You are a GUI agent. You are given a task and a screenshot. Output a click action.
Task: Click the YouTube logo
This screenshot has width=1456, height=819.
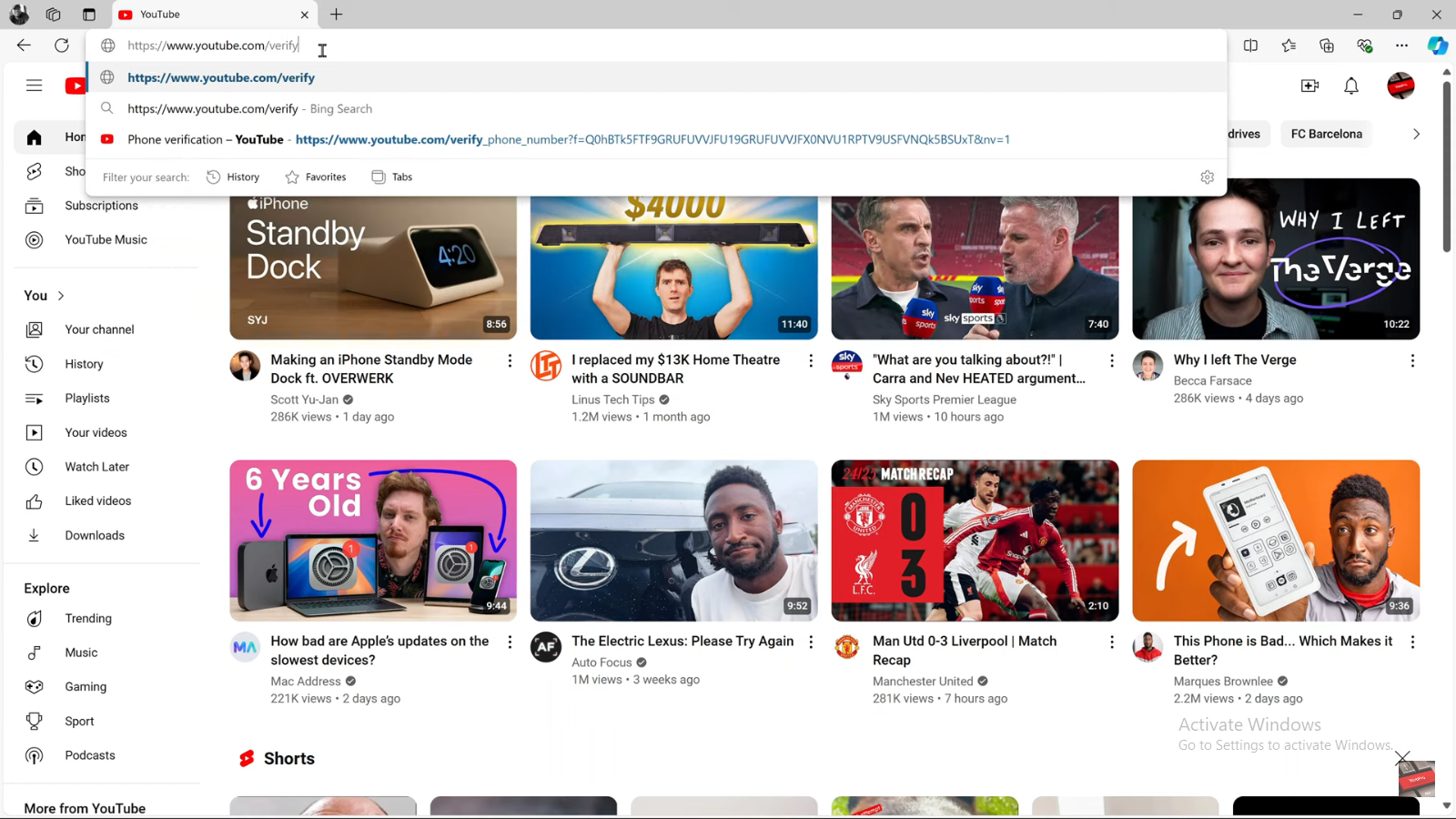pos(76,86)
